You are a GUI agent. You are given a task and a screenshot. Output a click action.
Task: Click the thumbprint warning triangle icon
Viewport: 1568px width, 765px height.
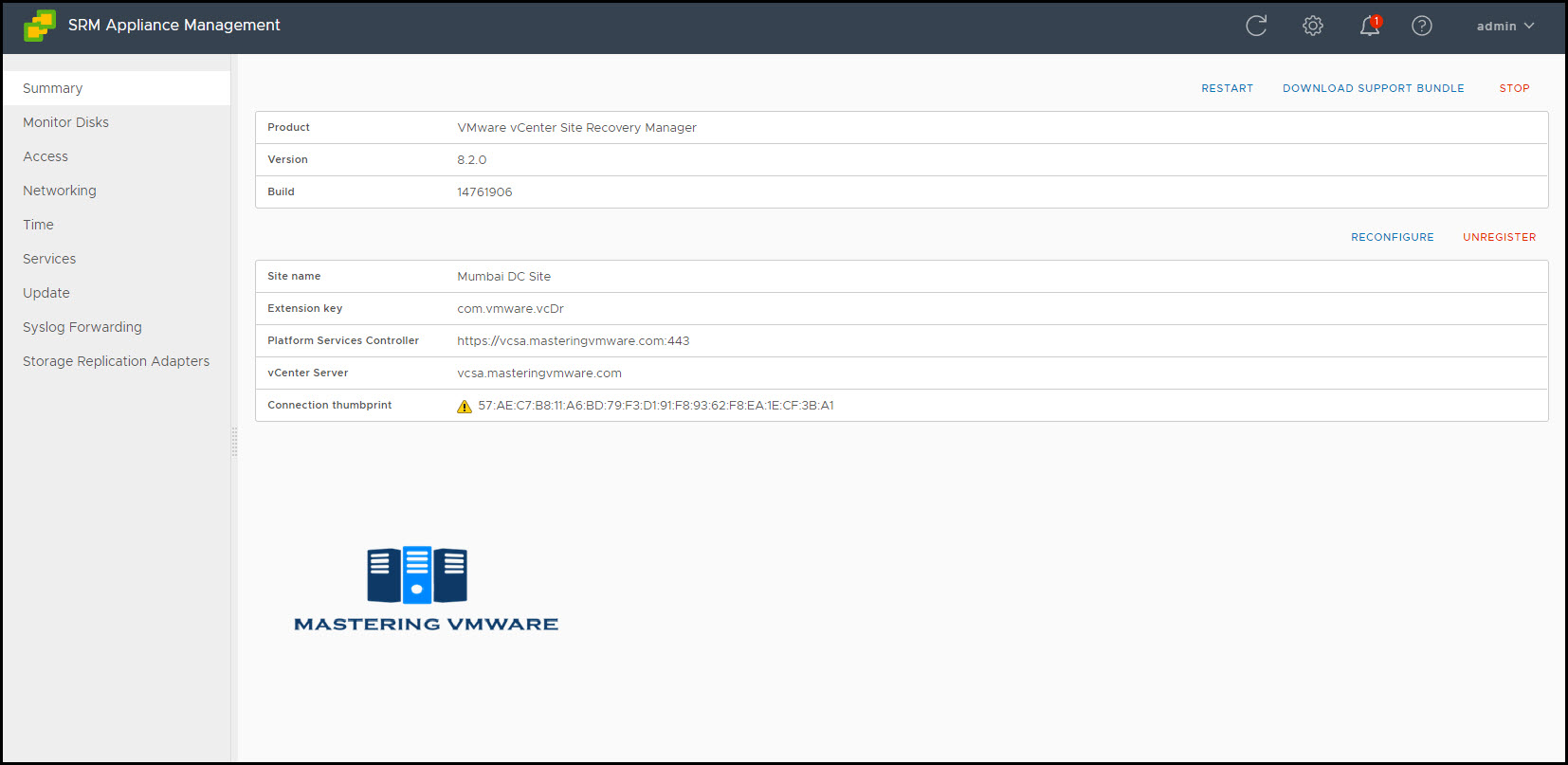click(465, 406)
